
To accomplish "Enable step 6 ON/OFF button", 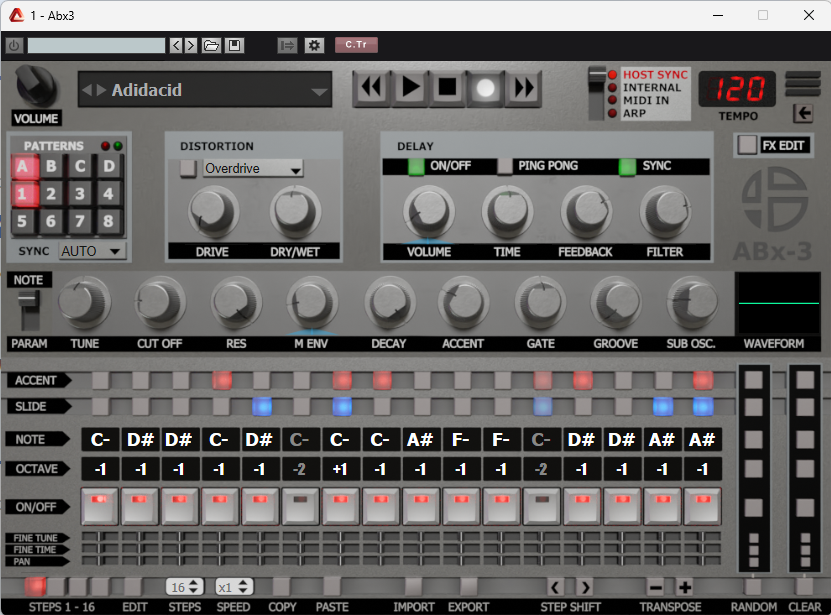I will click(x=300, y=506).
